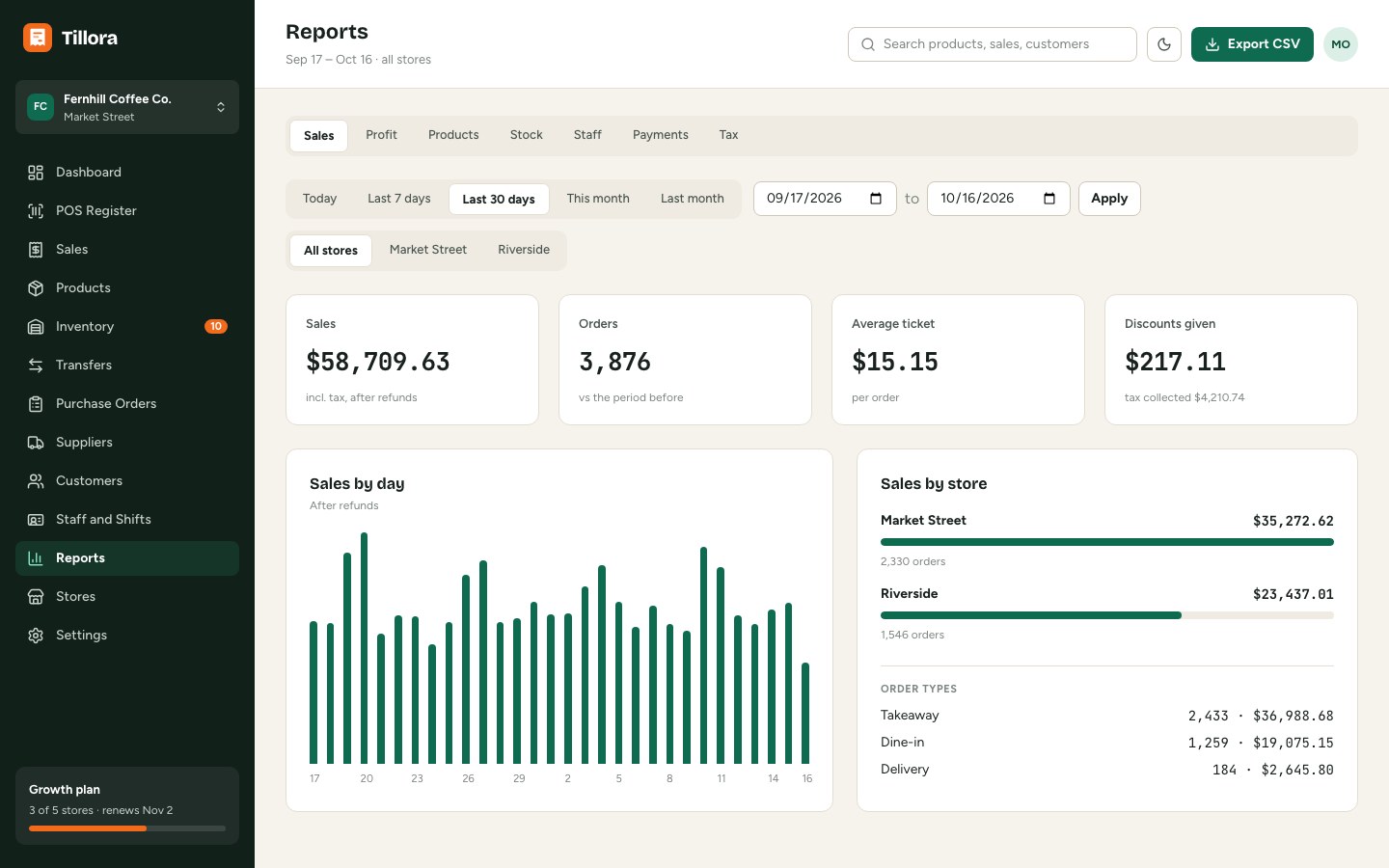
Task: Click the last chart bar above day 16
Action: pyautogui.click(x=805, y=714)
